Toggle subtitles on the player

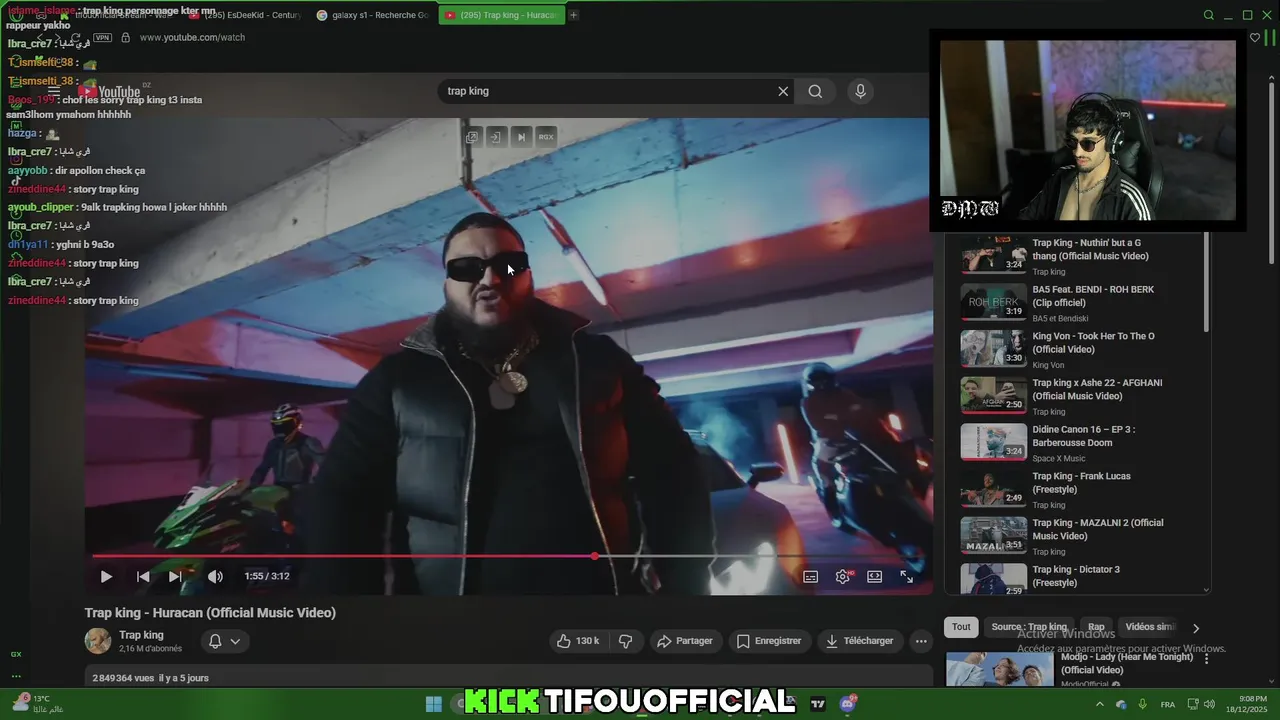tap(811, 576)
